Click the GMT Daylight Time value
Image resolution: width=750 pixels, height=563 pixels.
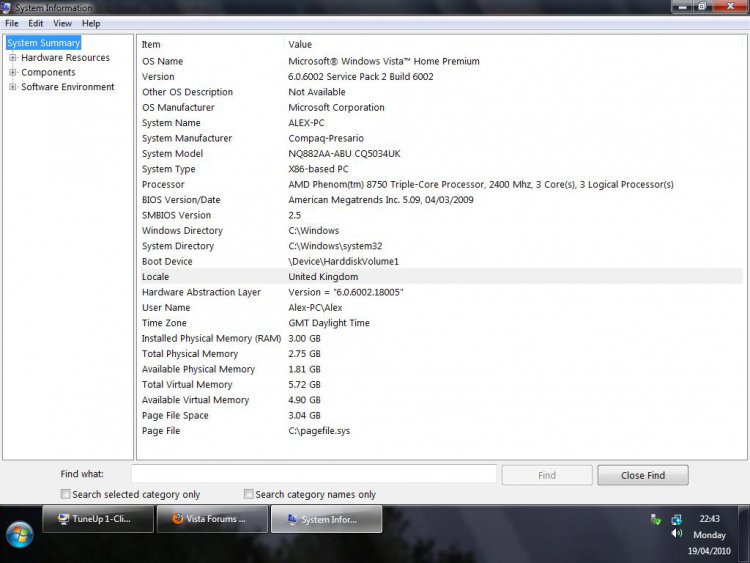(329, 323)
